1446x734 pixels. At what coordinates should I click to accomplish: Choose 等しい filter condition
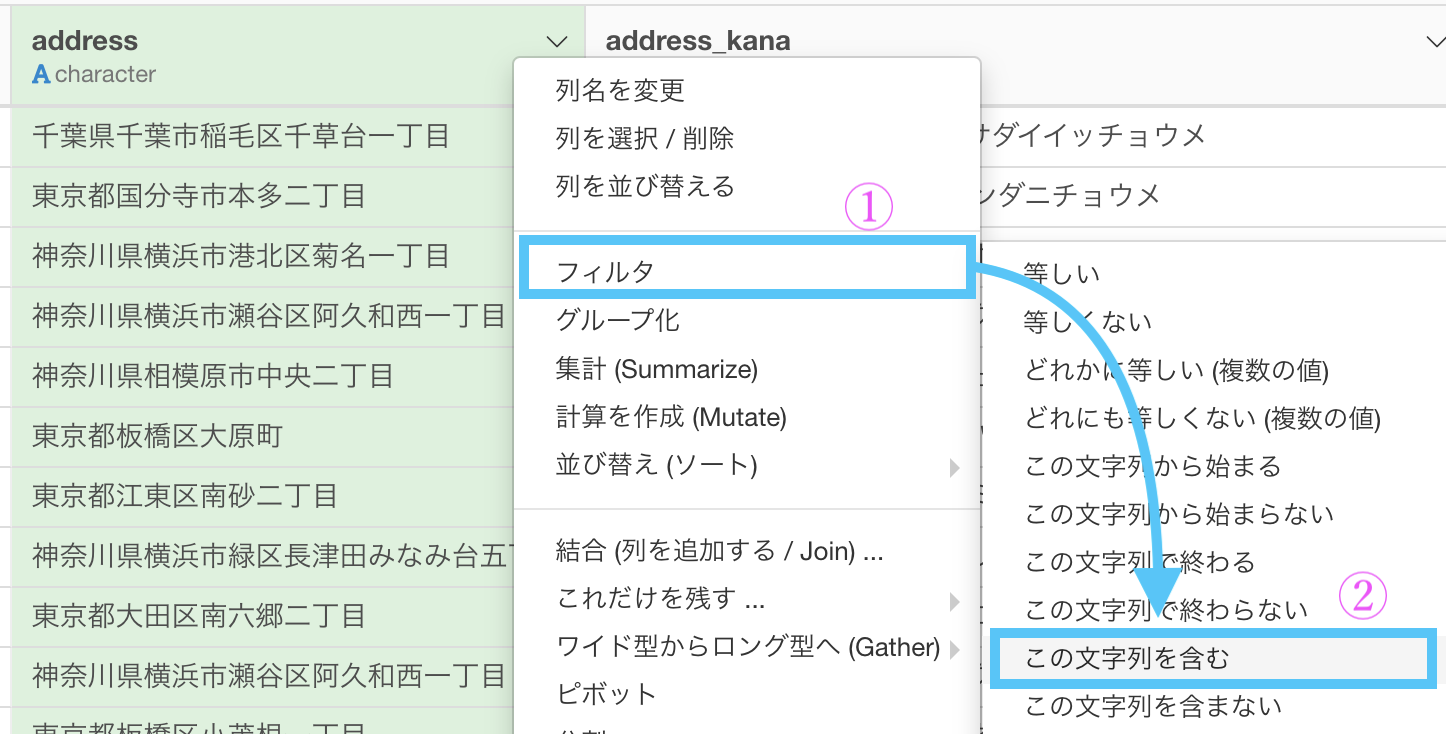pos(1061,275)
